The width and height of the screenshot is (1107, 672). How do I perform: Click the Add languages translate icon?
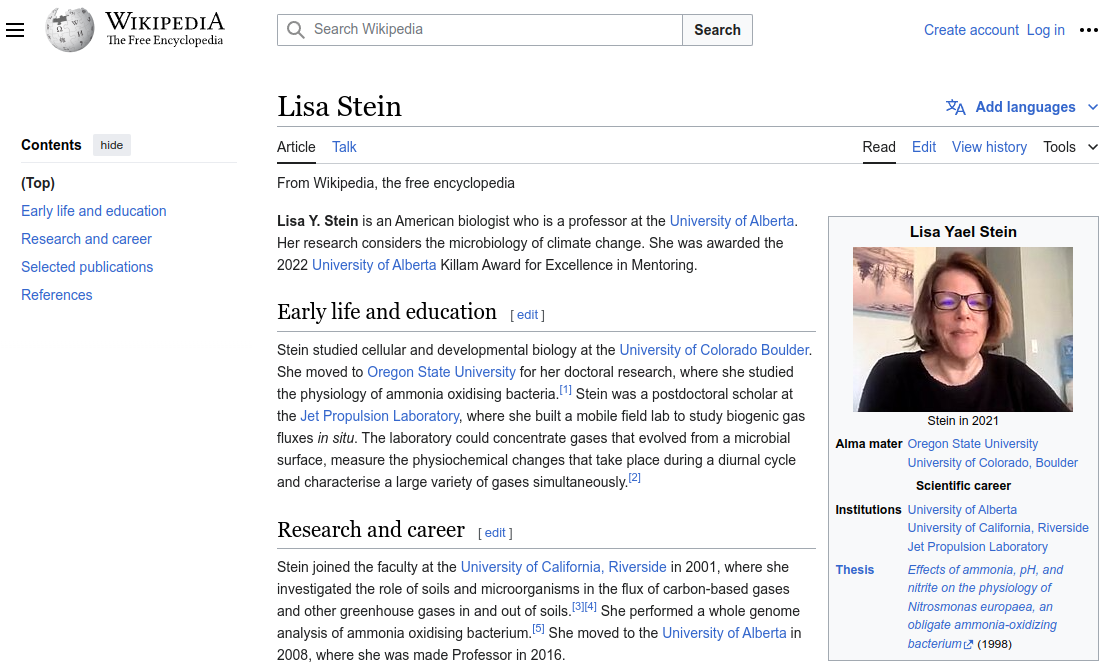[x=956, y=107]
